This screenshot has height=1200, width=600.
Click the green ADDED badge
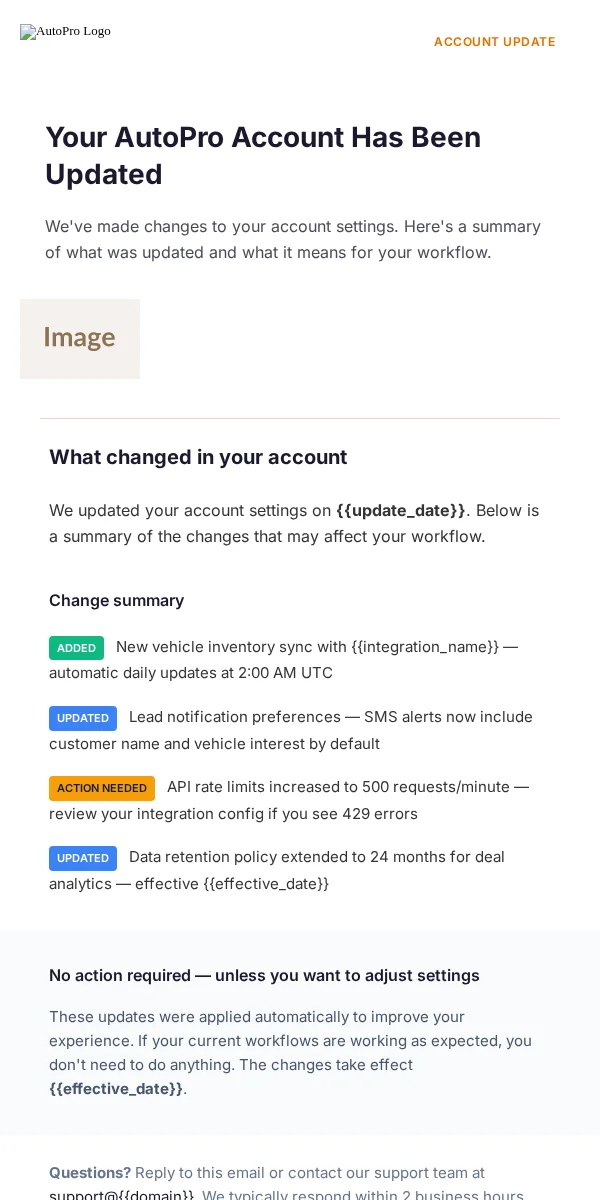point(76,648)
